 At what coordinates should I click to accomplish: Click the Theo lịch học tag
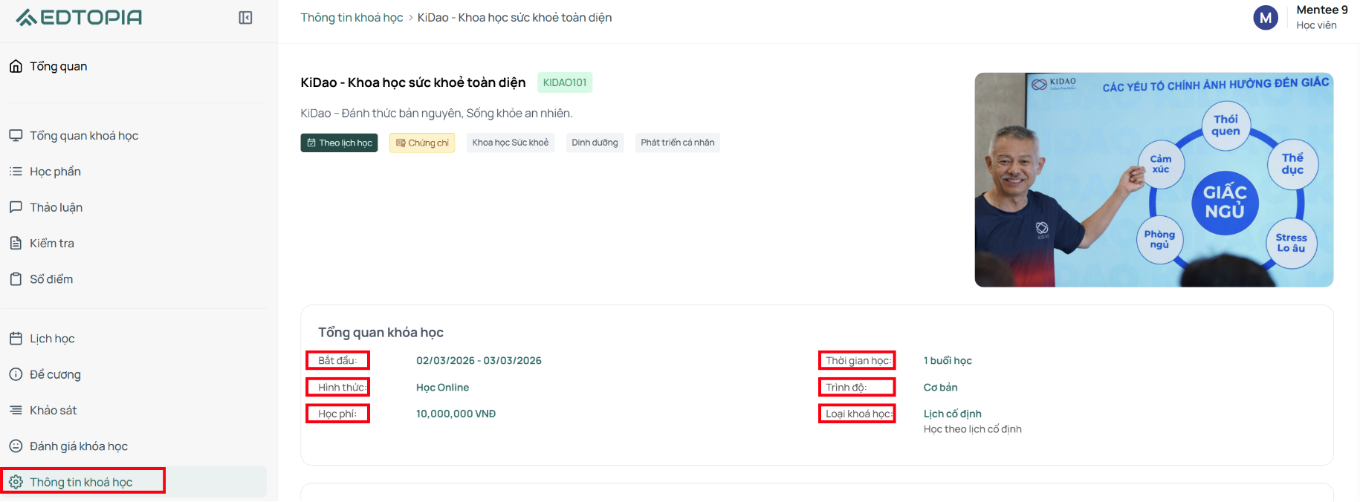(x=339, y=143)
